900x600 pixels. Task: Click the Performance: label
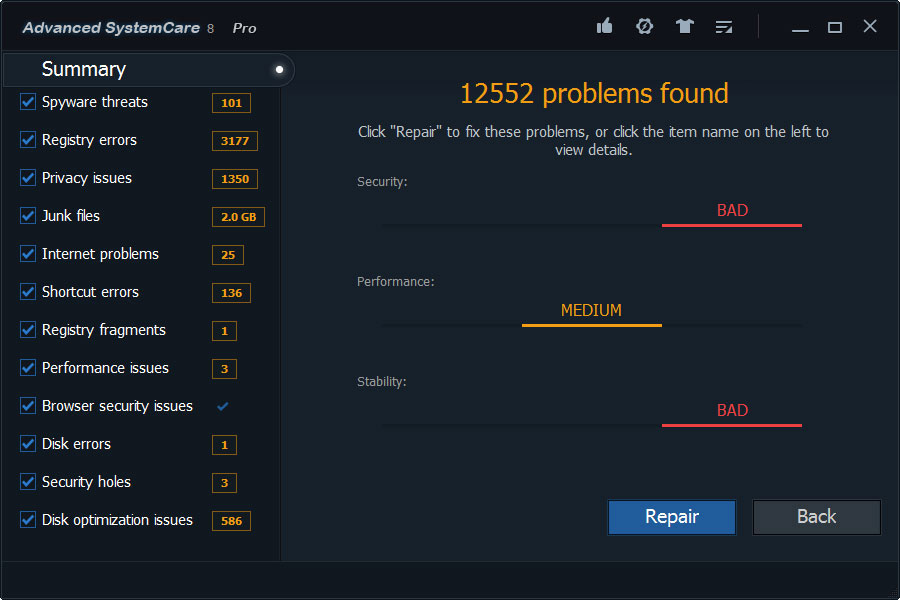click(x=395, y=282)
